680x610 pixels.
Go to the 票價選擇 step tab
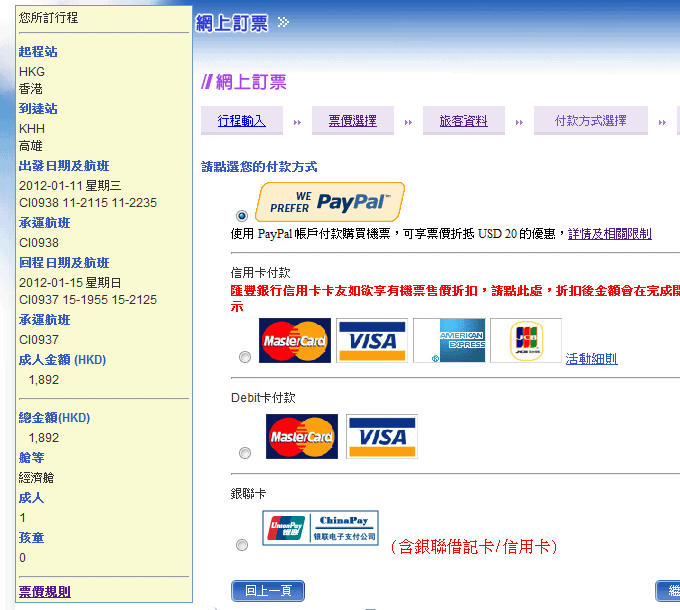pos(352,121)
